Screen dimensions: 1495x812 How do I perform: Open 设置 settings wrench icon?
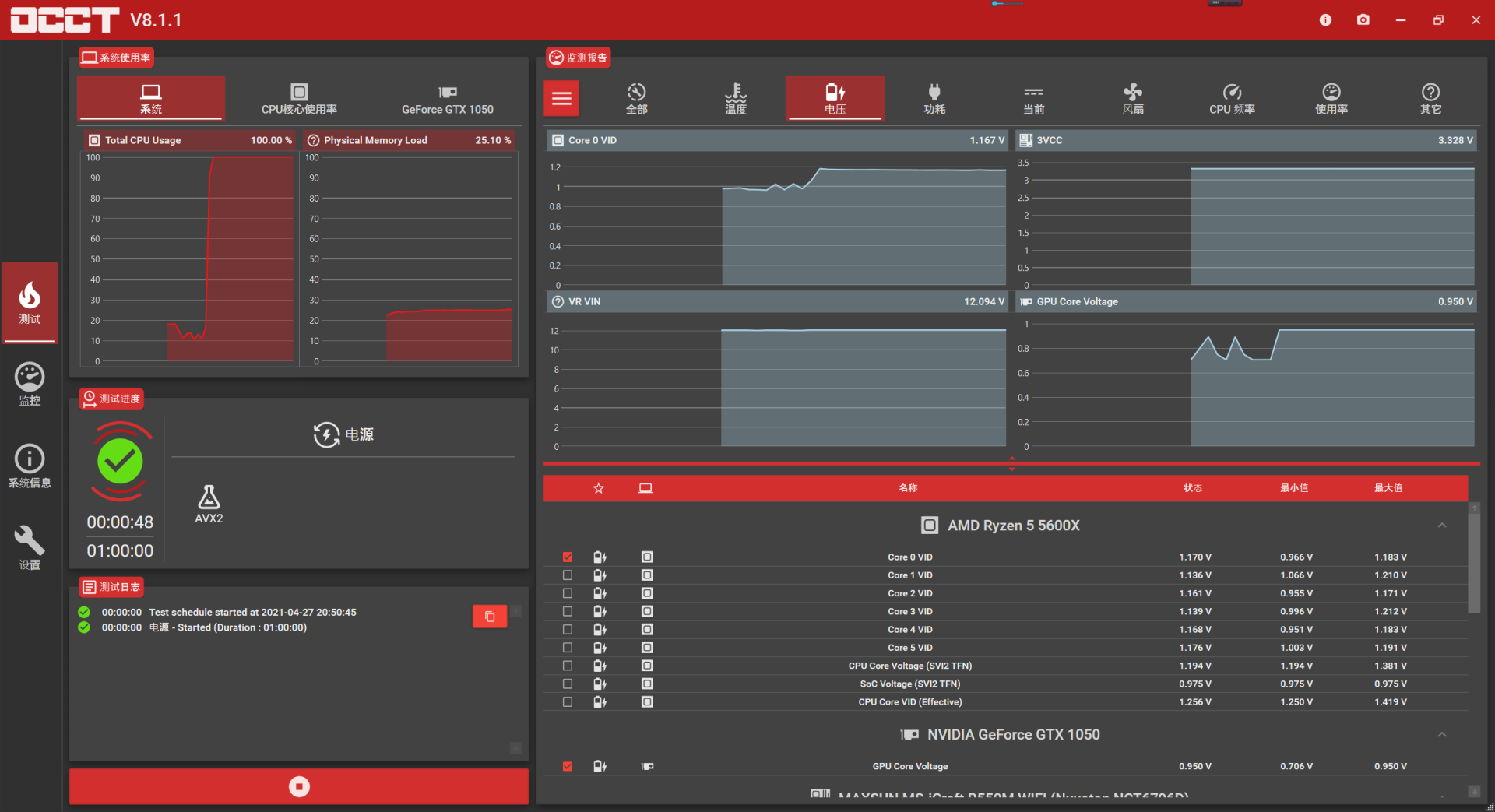click(x=30, y=547)
